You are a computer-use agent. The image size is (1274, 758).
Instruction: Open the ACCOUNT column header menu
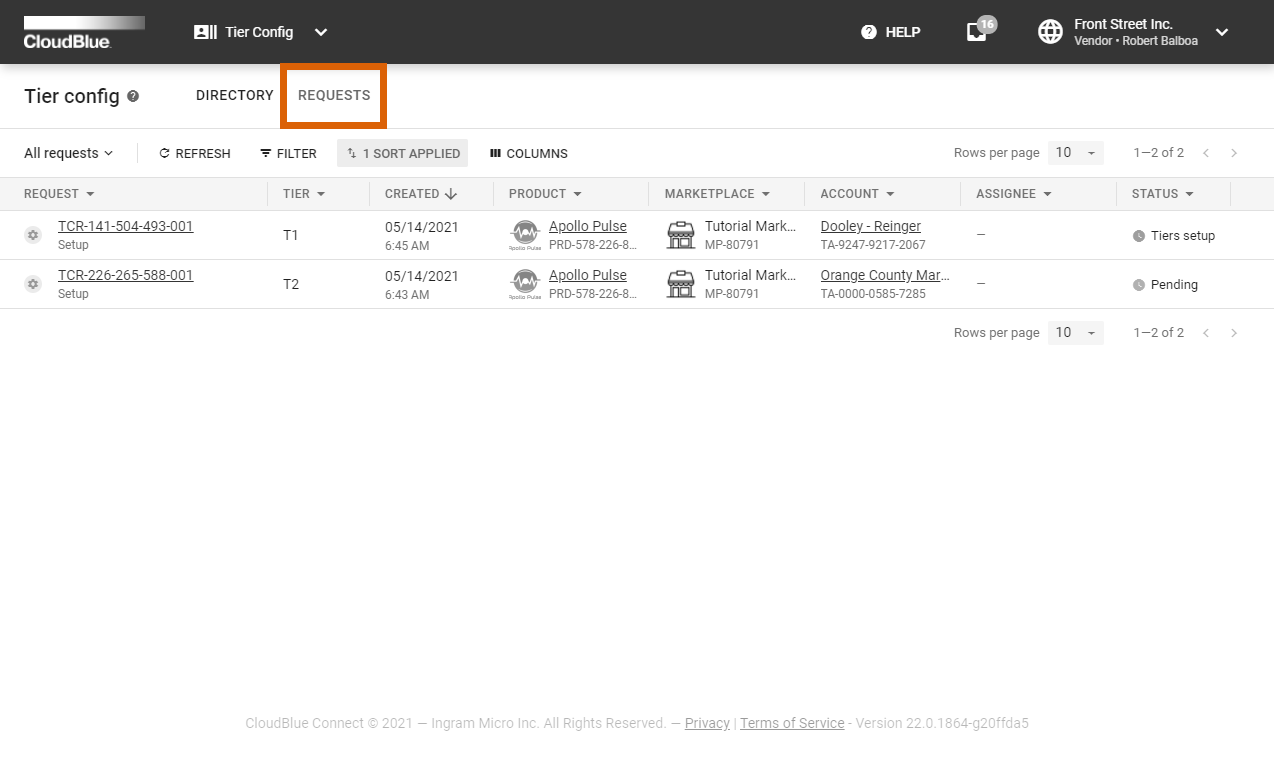858,194
